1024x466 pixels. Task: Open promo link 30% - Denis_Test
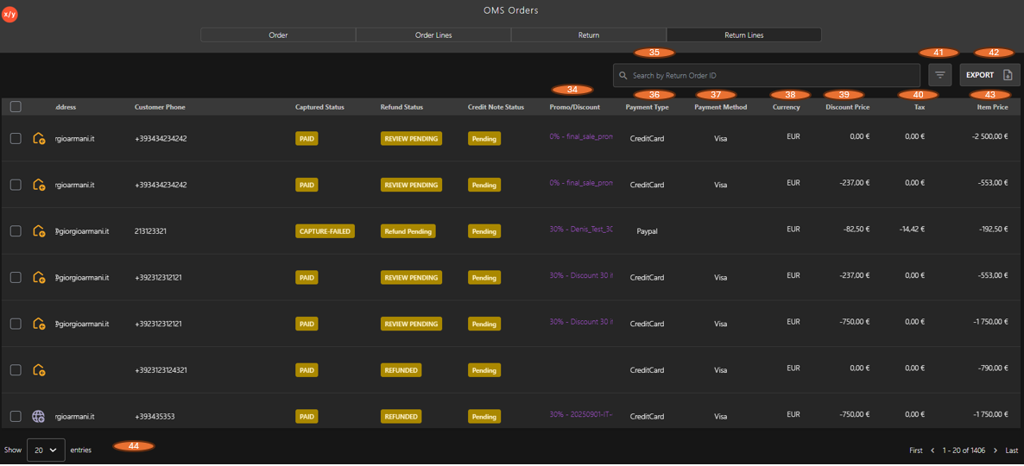click(581, 230)
